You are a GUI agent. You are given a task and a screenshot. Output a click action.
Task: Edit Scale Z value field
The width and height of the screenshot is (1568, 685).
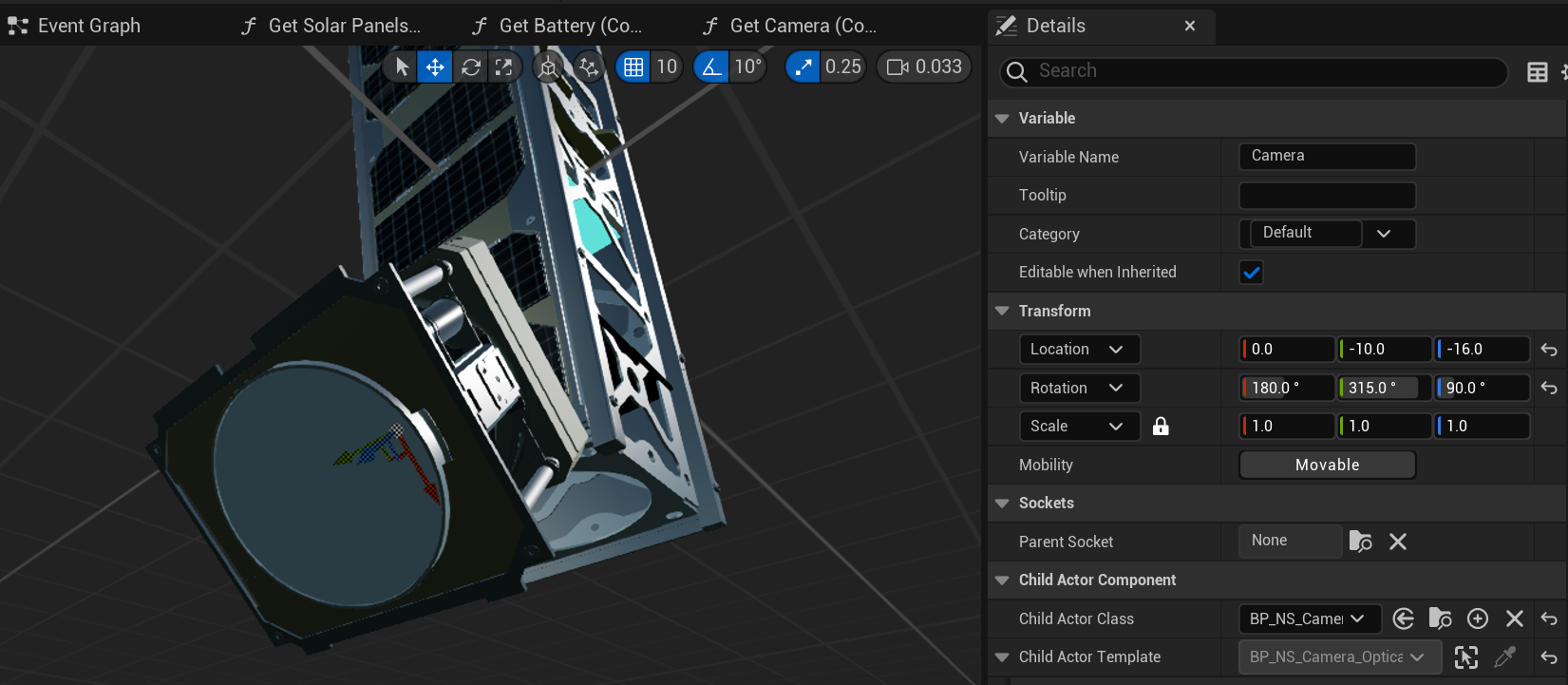tap(1482, 426)
